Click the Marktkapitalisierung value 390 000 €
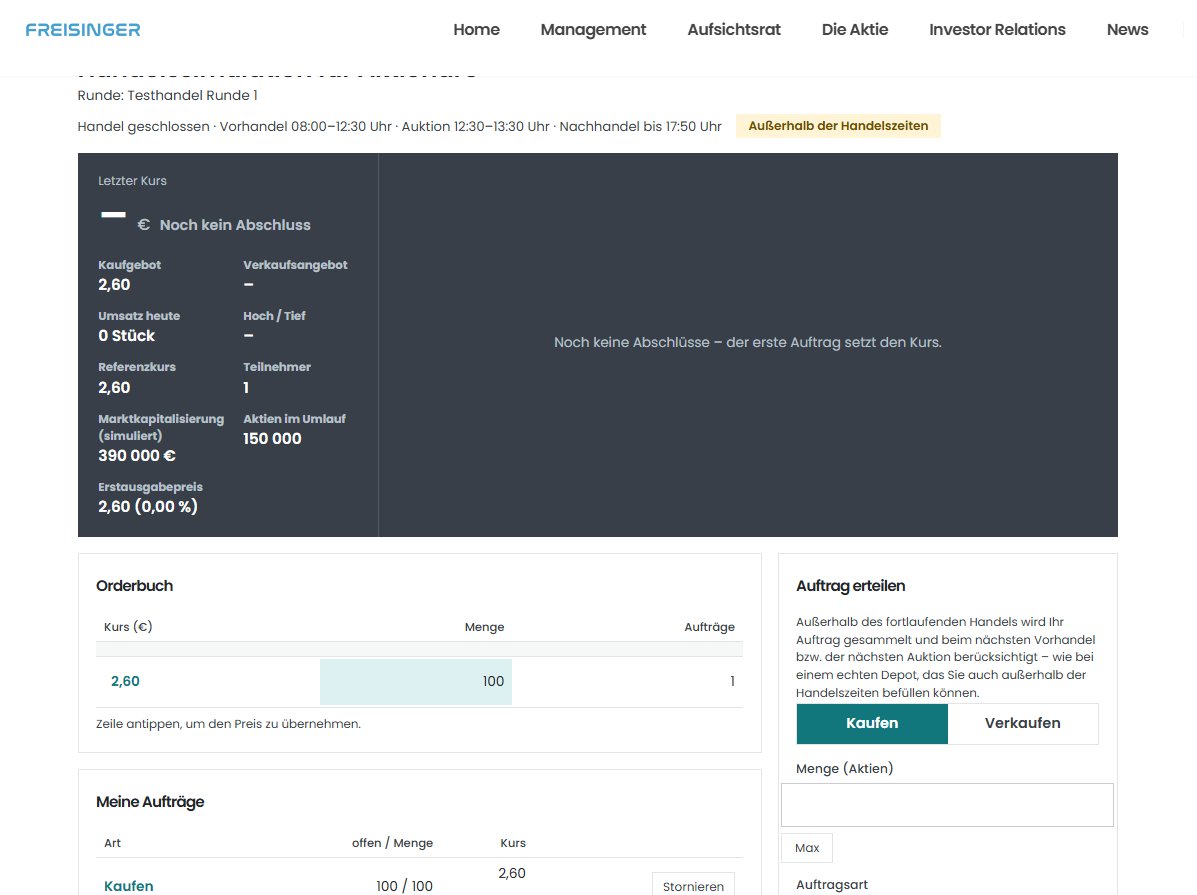 (137, 456)
